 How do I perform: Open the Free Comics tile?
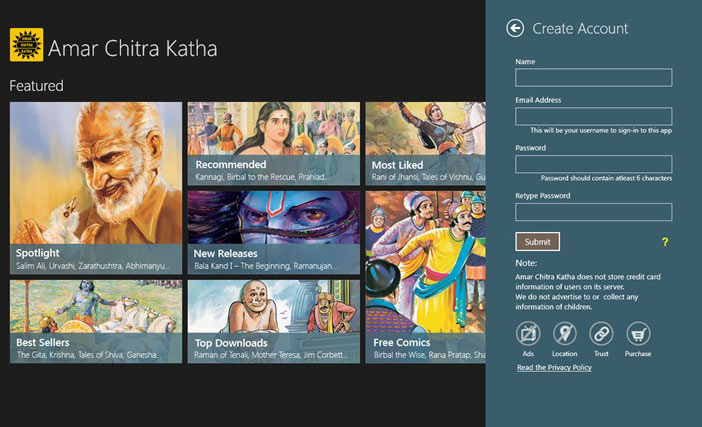425,277
